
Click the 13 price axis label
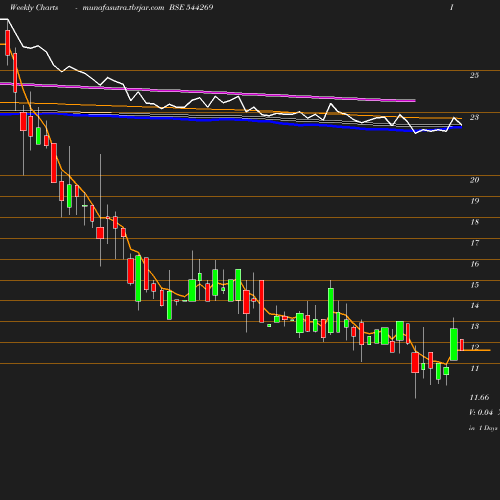click(x=475, y=326)
